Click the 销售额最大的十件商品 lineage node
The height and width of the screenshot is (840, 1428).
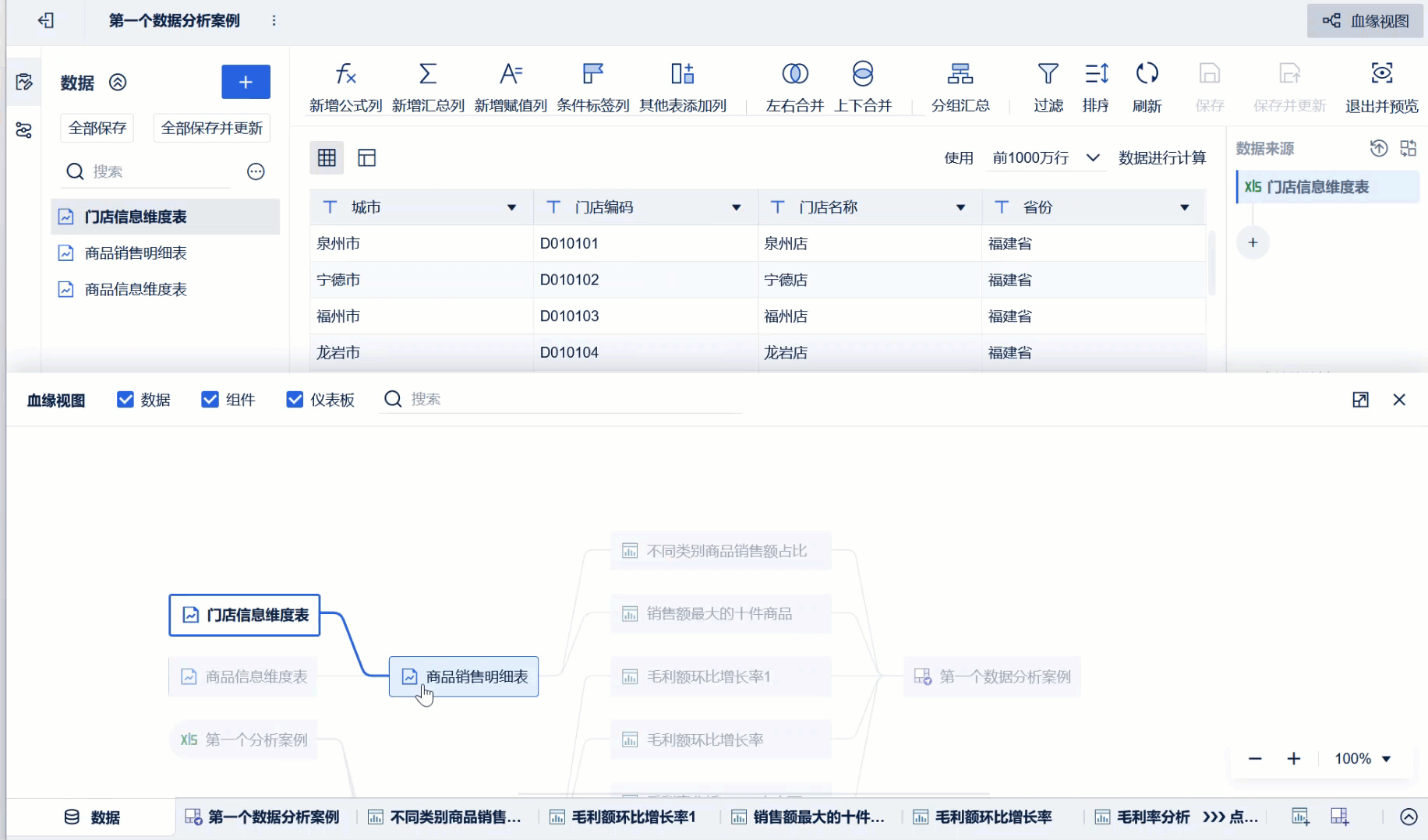tap(720, 614)
